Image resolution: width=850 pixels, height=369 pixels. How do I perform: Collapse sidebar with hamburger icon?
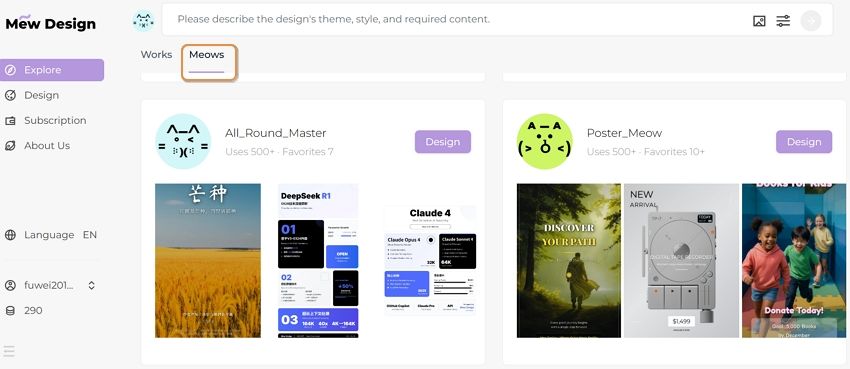point(9,351)
